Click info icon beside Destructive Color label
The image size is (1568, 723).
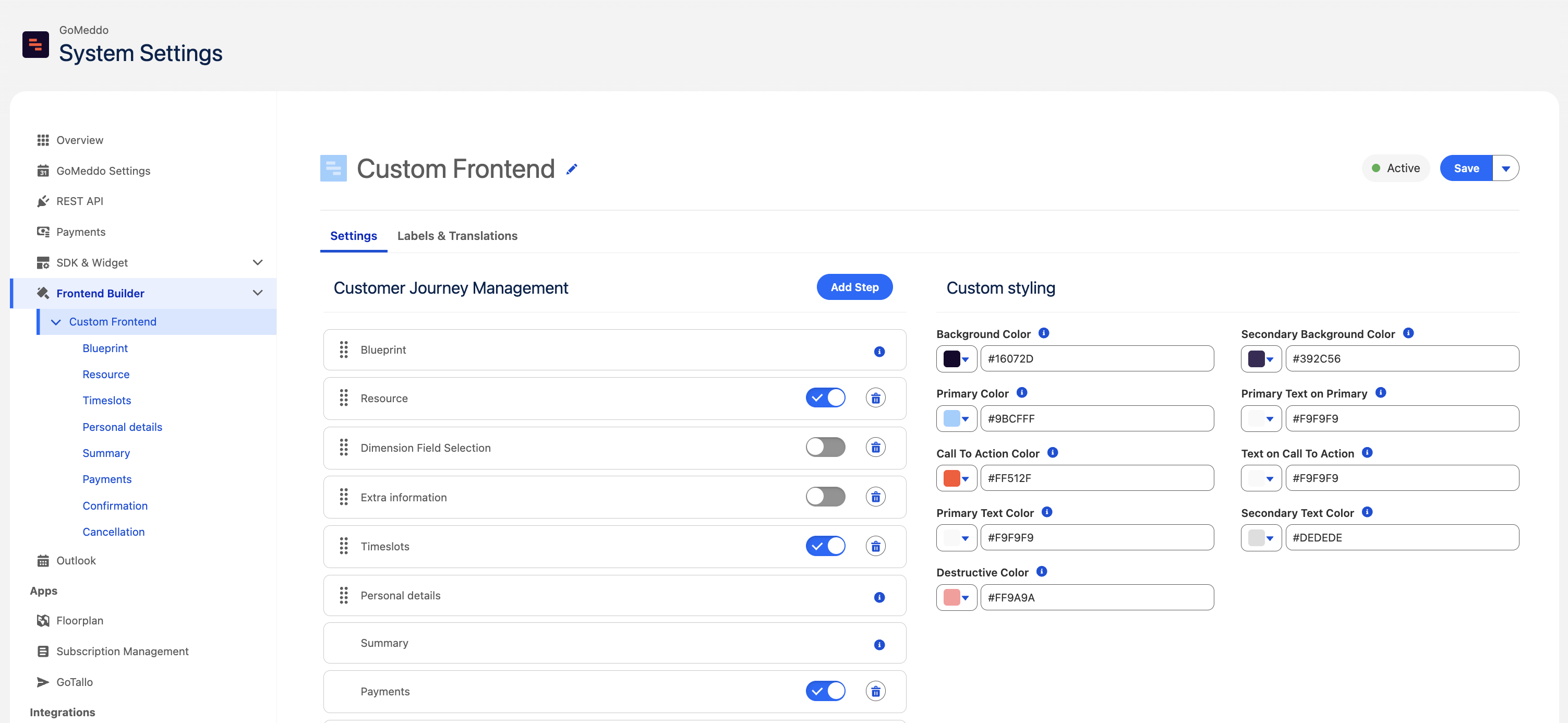point(1042,572)
